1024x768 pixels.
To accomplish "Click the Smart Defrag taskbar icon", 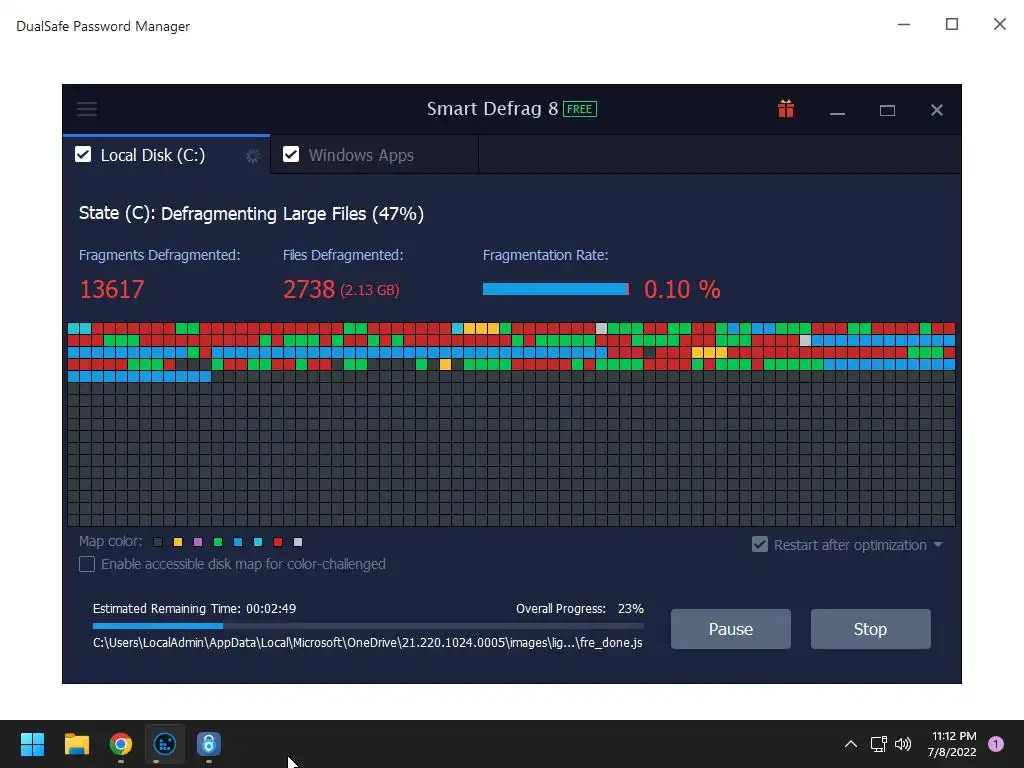I will tap(165, 744).
